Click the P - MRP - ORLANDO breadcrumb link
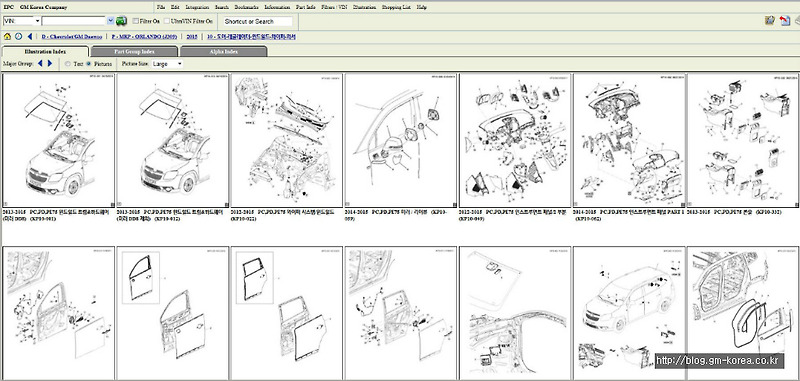Viewport: 800px width, 381px height. tap(144, 37)
